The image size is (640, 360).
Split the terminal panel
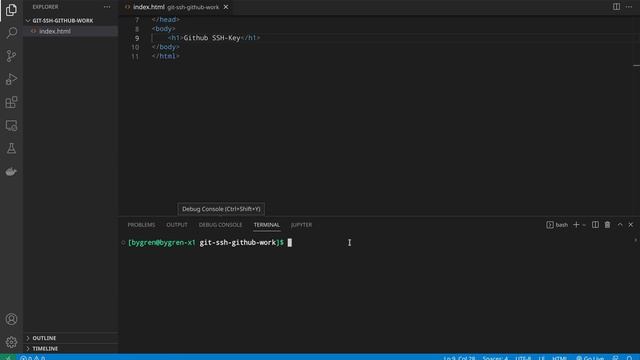[x=596, y=225]
